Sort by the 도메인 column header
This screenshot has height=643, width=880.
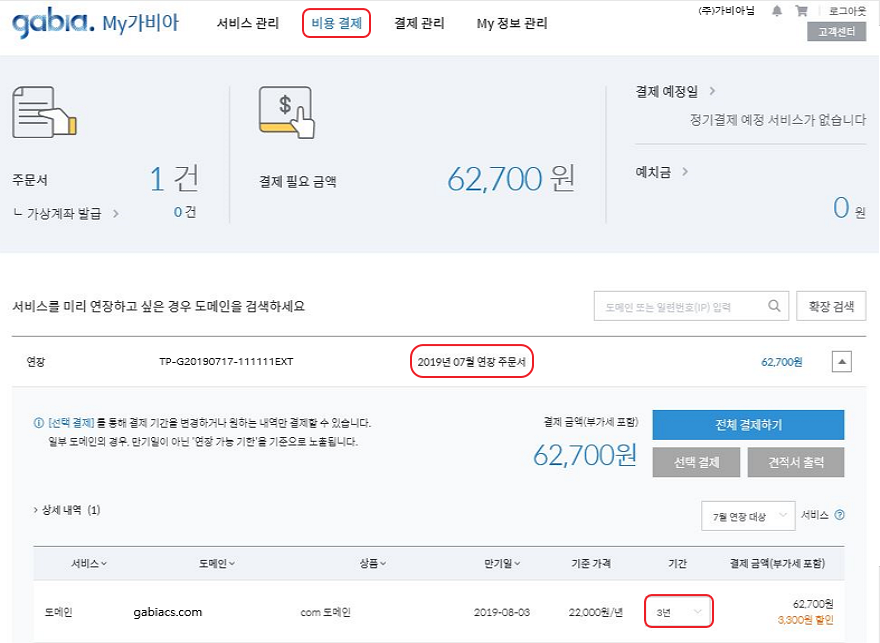[x=217, y=563]
